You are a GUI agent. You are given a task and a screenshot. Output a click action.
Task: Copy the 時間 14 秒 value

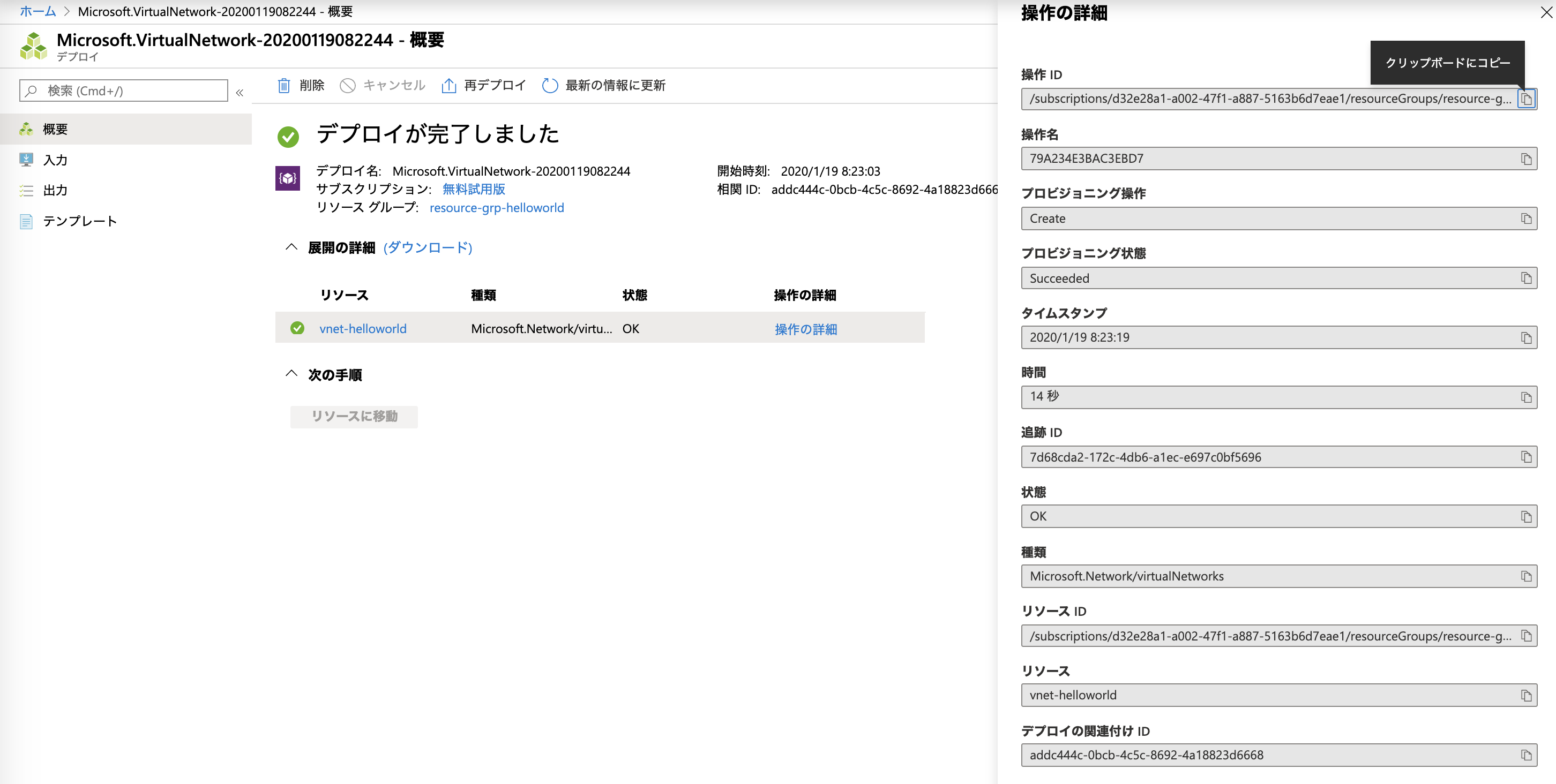tap(1527, 397)
